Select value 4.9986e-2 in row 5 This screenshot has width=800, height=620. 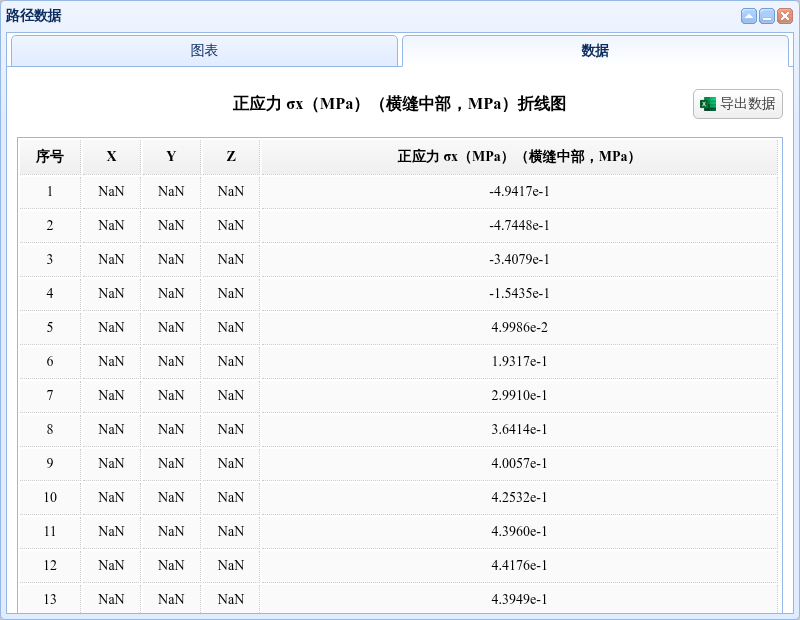point(519,327)
